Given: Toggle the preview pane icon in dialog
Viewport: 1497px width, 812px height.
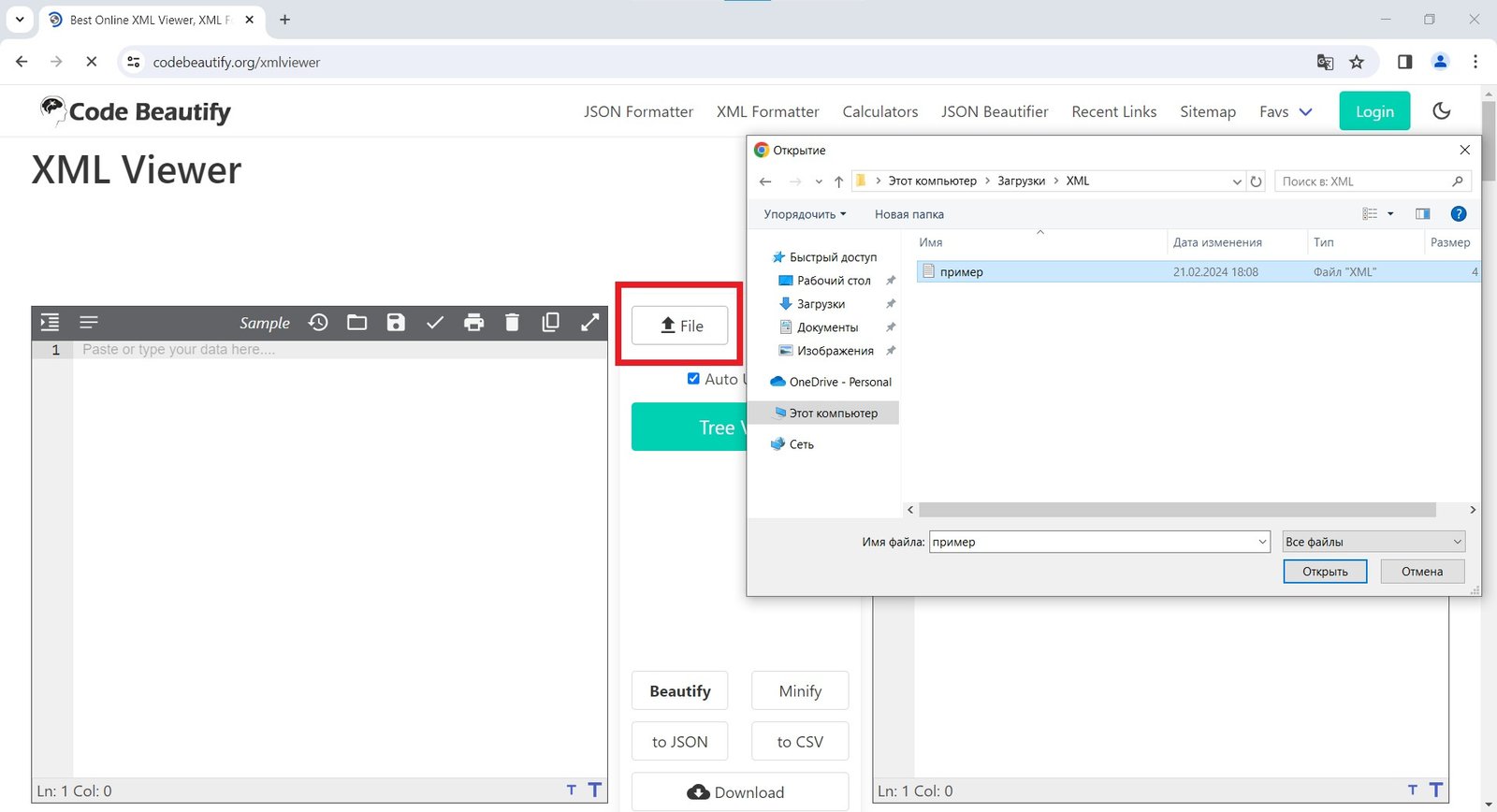Looking at the screenshot, I should click(x=1423, y=214).
